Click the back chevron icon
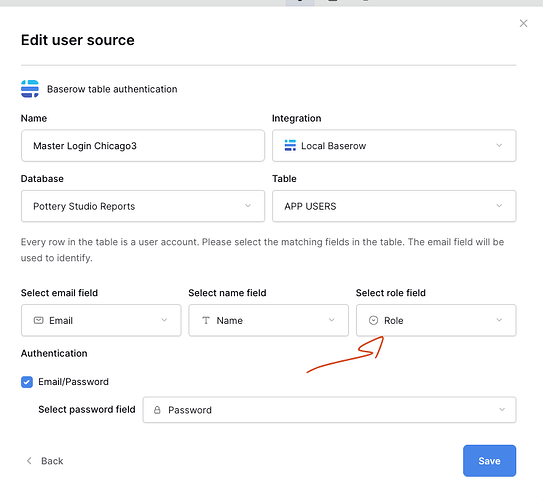 (29, 461)
